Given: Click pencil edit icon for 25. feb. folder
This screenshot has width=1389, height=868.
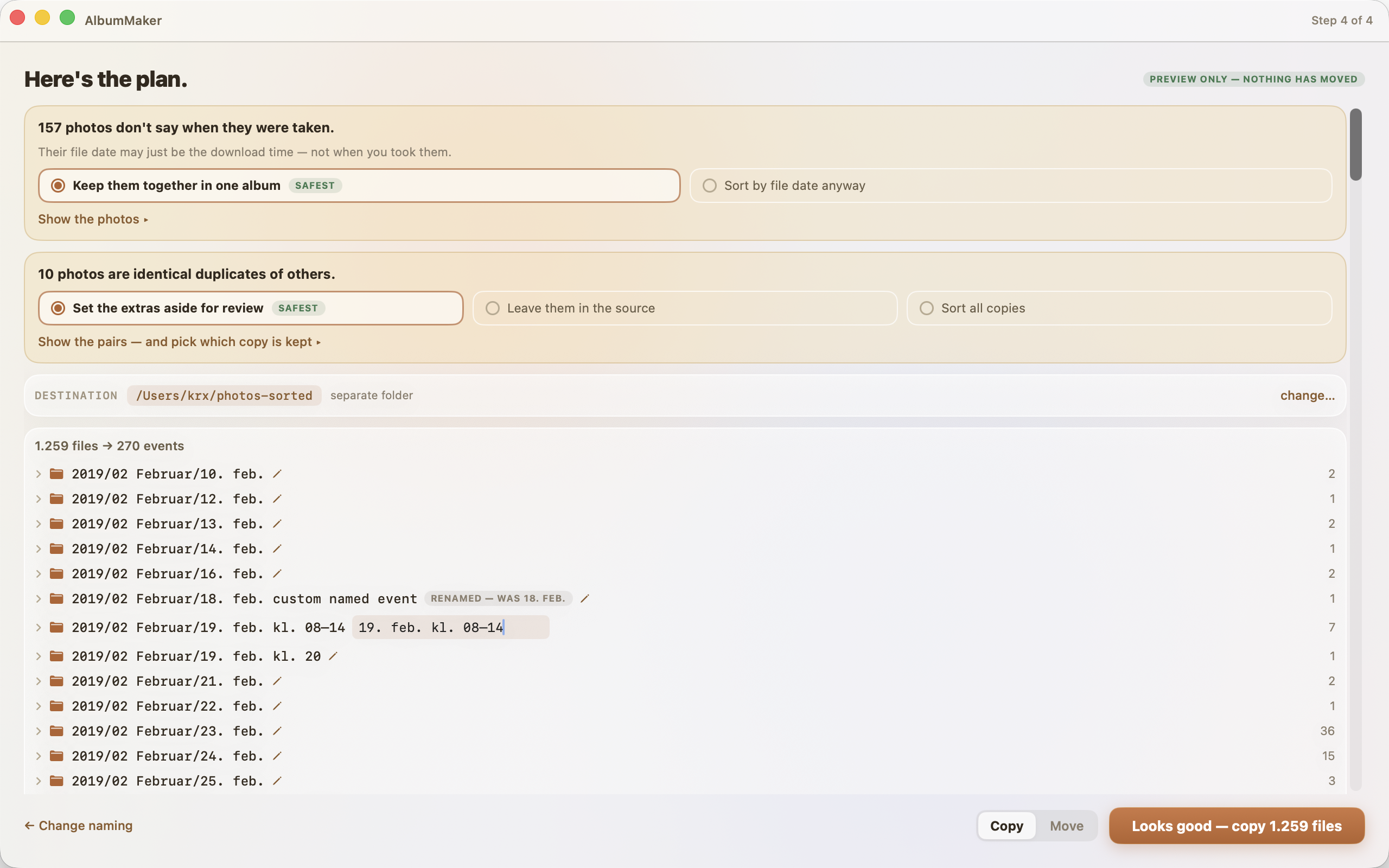Looking at the screenshot, I should point(277,781).
